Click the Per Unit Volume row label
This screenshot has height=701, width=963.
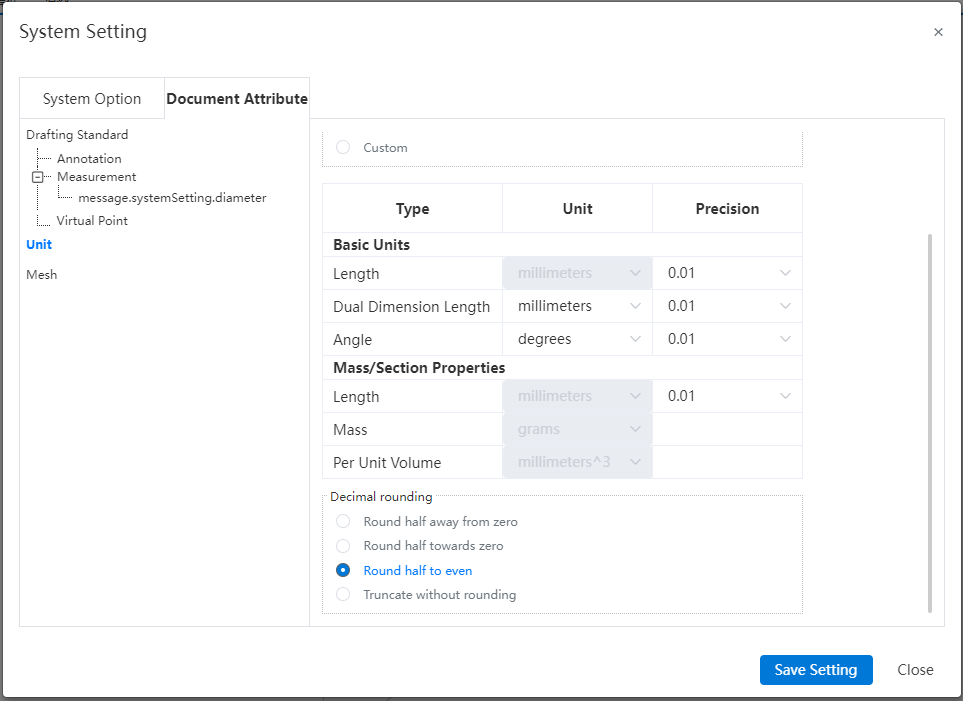(x=387, y=463)
